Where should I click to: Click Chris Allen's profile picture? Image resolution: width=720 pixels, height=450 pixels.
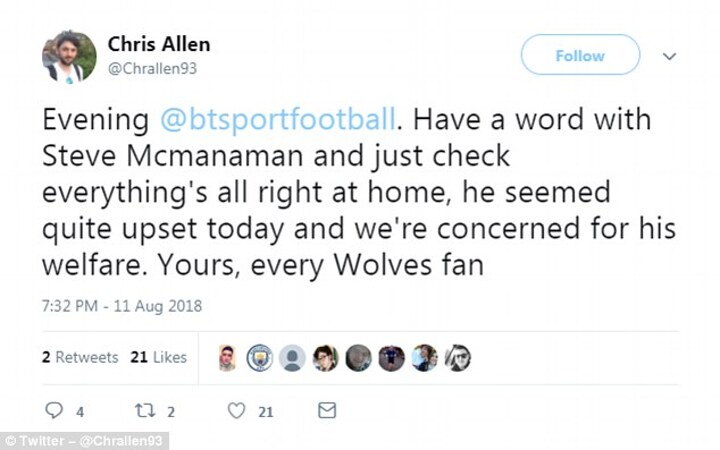(69, 56)
